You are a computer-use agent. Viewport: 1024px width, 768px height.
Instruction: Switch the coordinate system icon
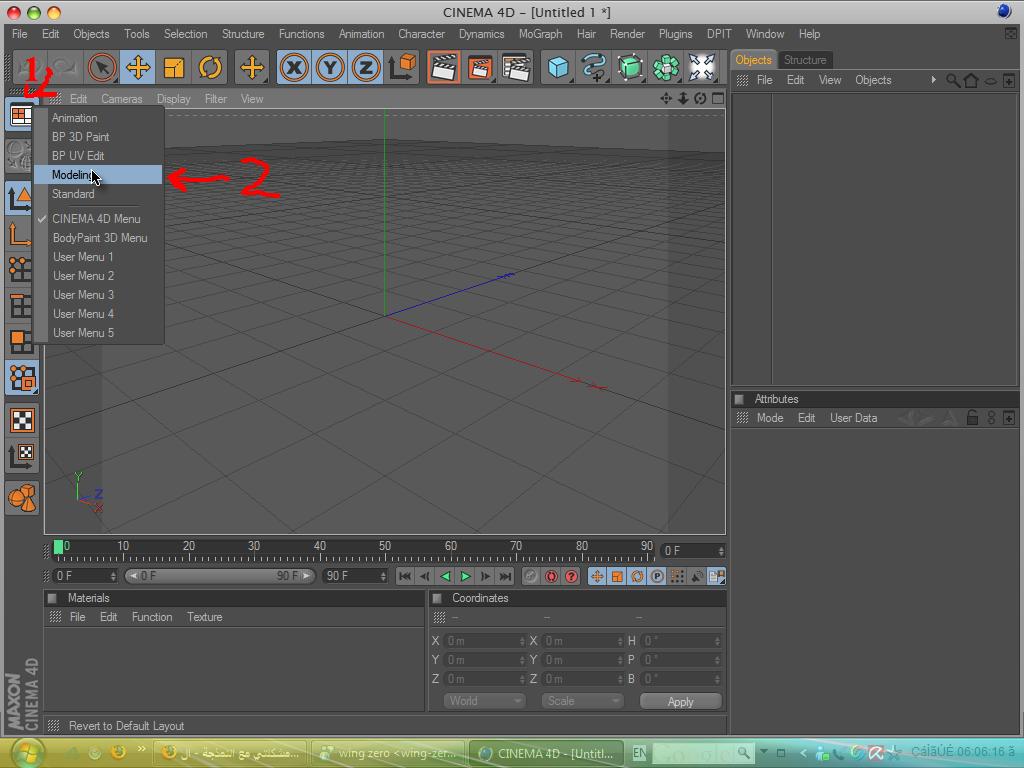(402, 67)
